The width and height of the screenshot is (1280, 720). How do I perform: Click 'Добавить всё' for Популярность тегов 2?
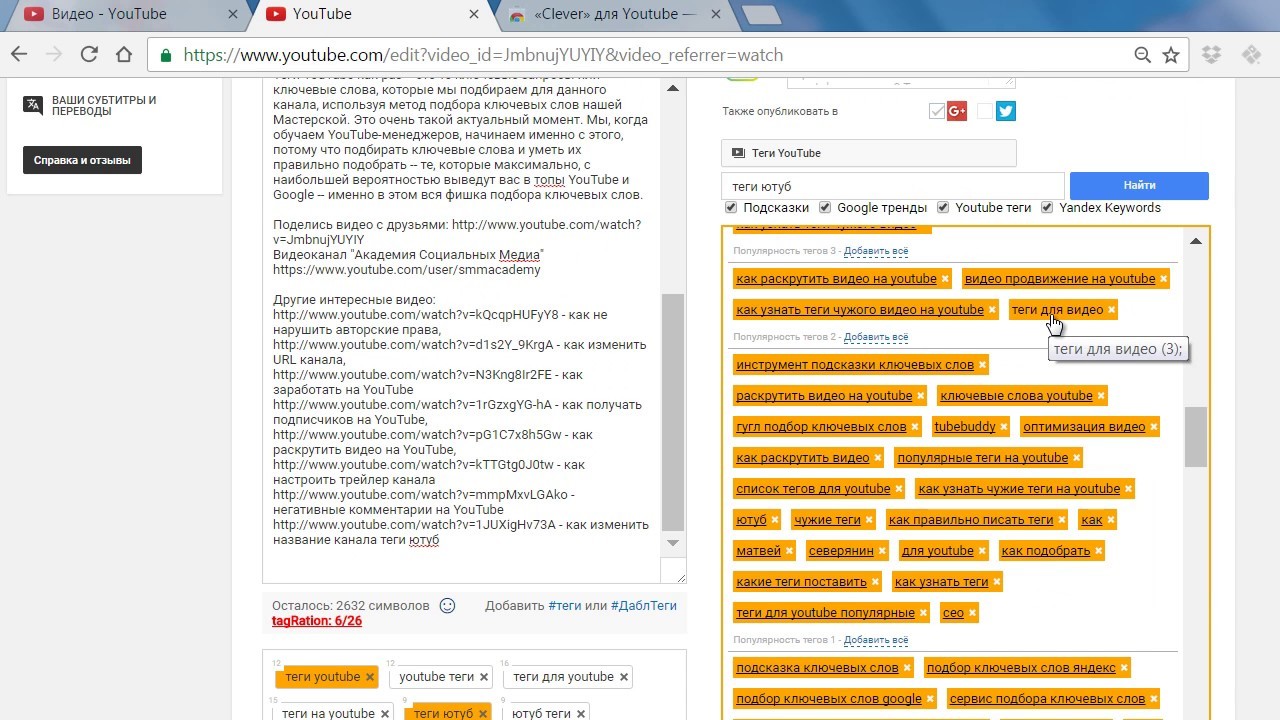click(876, 337)
